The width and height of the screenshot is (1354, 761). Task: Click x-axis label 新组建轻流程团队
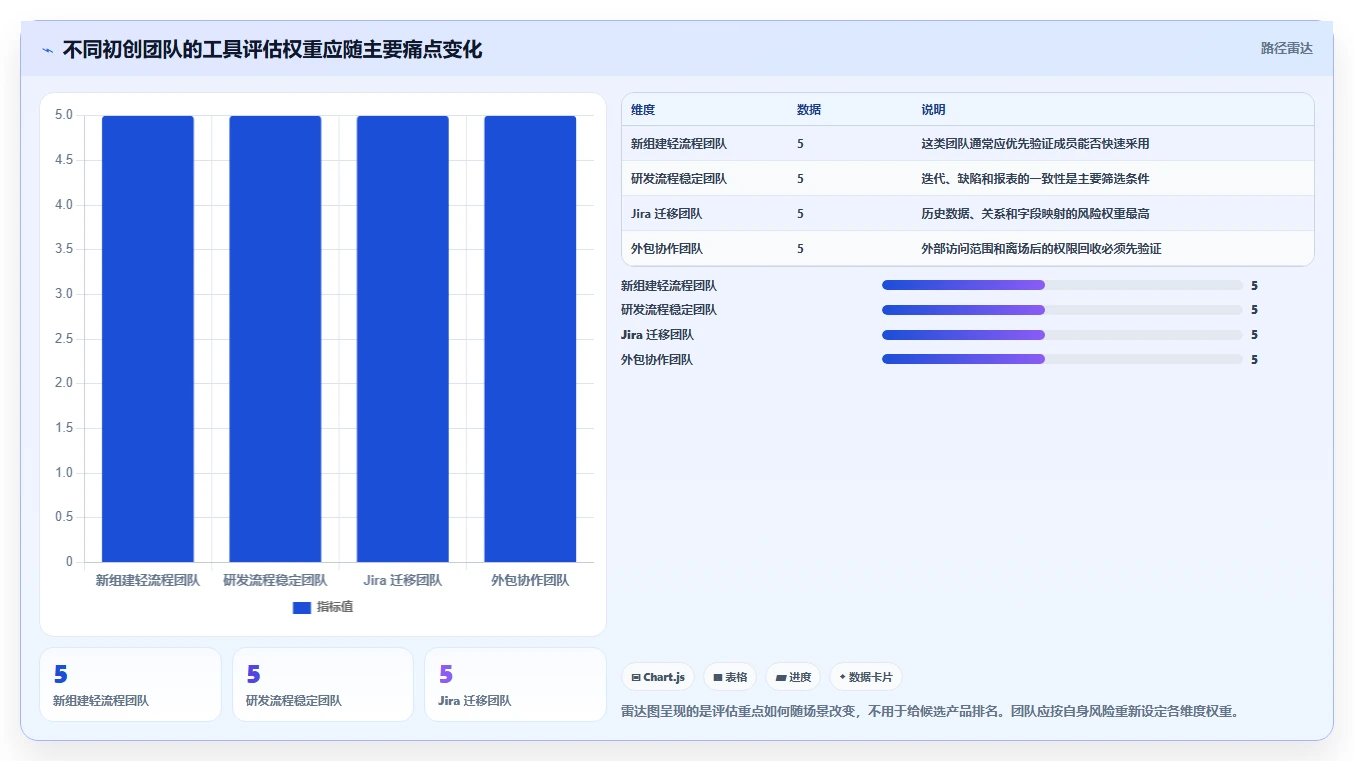click(148, 580)
